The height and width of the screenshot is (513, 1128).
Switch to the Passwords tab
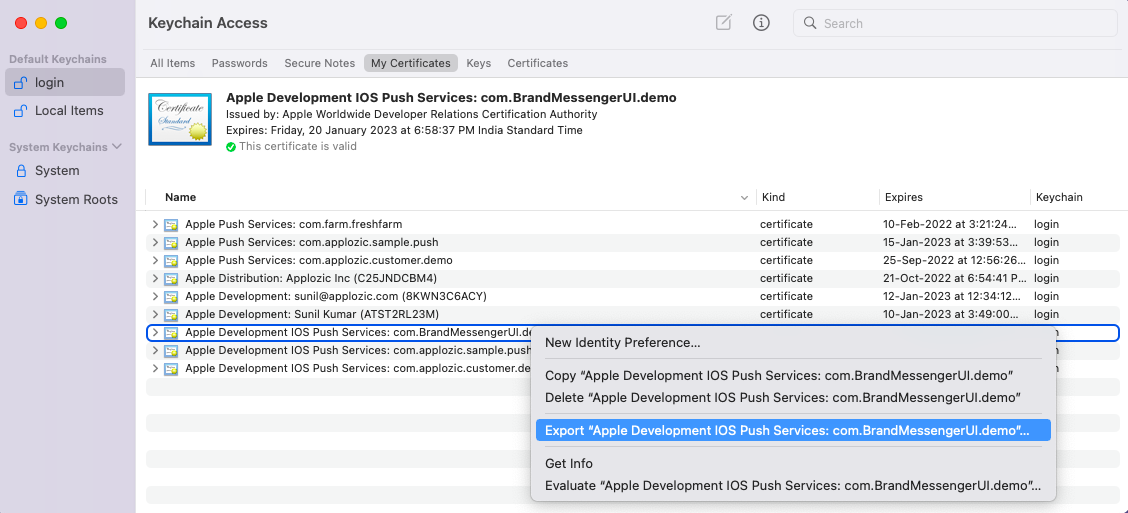[x=239, y=63]
